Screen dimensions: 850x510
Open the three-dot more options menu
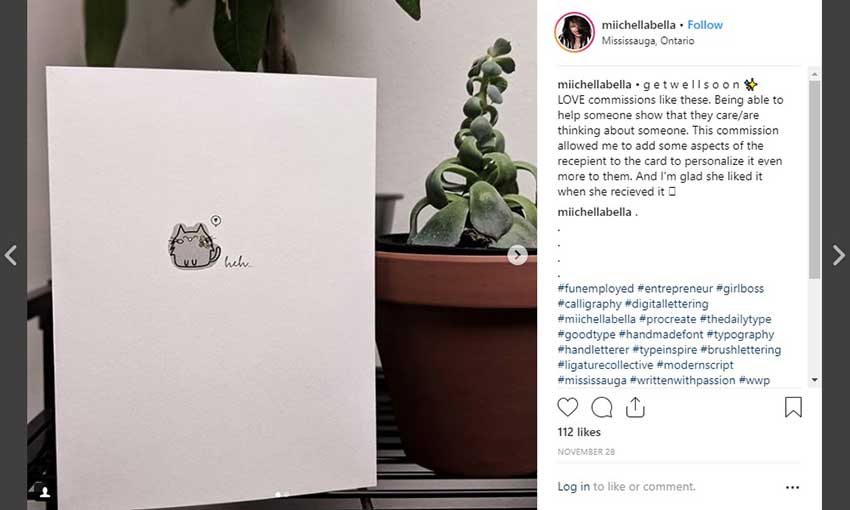tap(793, 487)
